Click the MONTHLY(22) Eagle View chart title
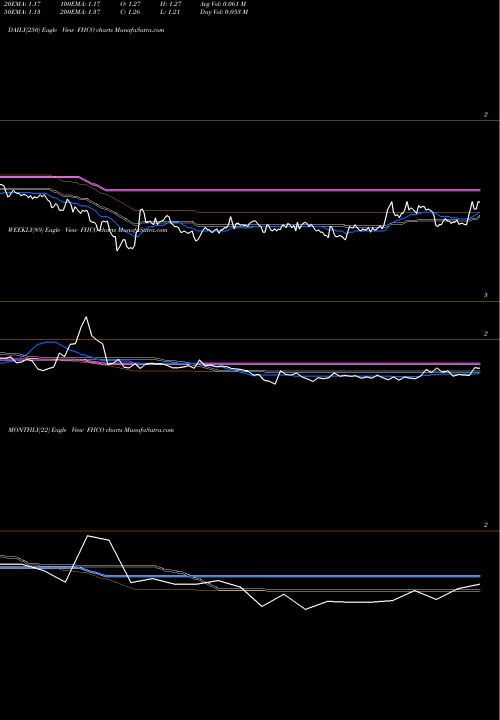Viewport: 500px width, 720px height. pyautogui.click(x=91, y=430)
